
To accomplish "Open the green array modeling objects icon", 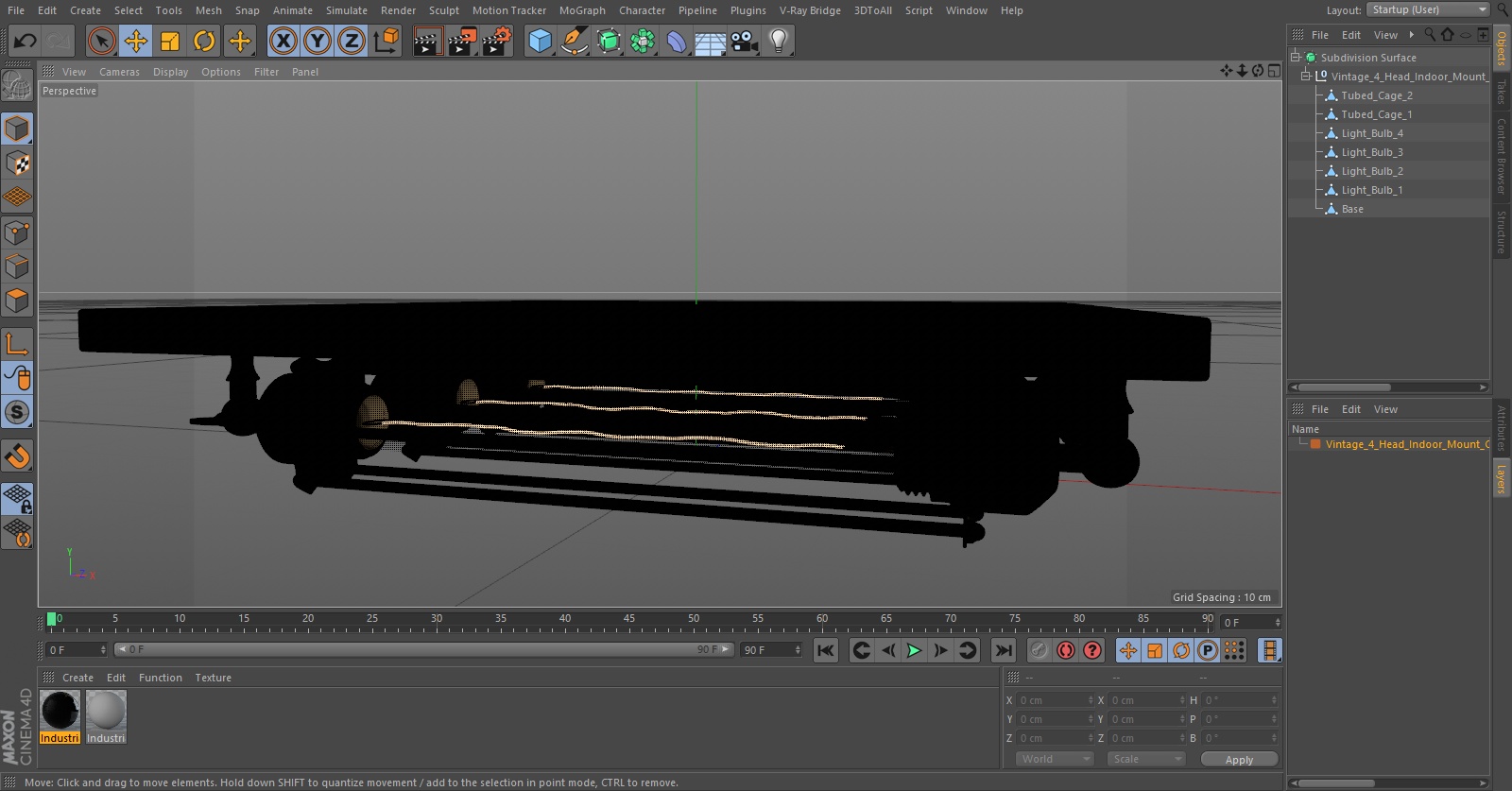I will point(643,41).
